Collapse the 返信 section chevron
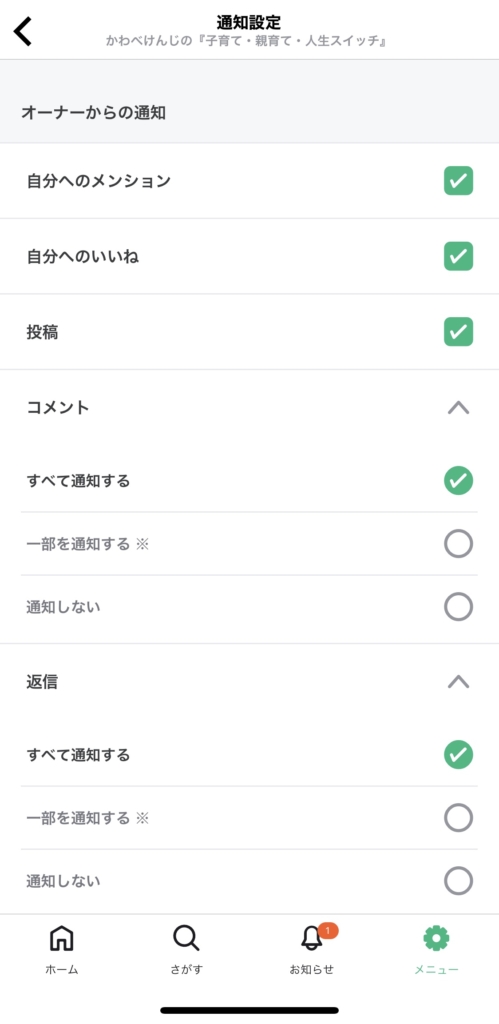 tap(459, 682)
